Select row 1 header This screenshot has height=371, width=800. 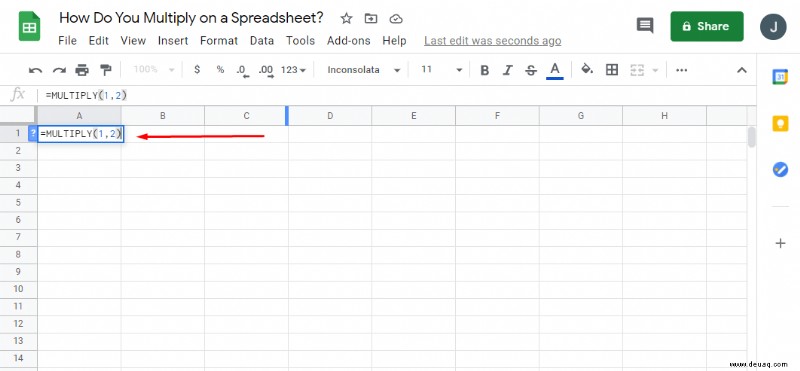pyautogui.click(x=18, y=133)
